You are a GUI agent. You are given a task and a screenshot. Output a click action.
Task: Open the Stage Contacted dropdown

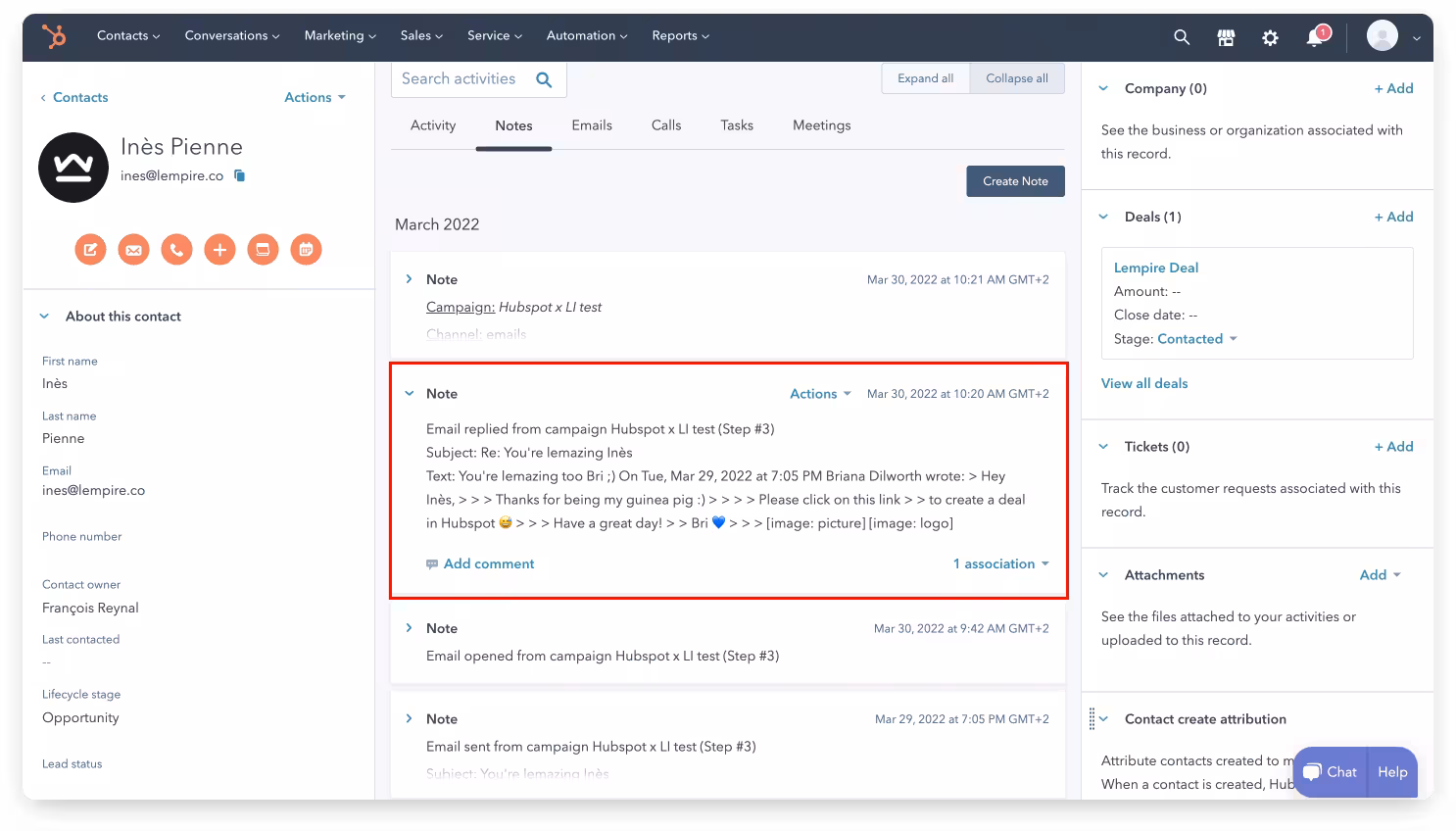(1197, 339)
